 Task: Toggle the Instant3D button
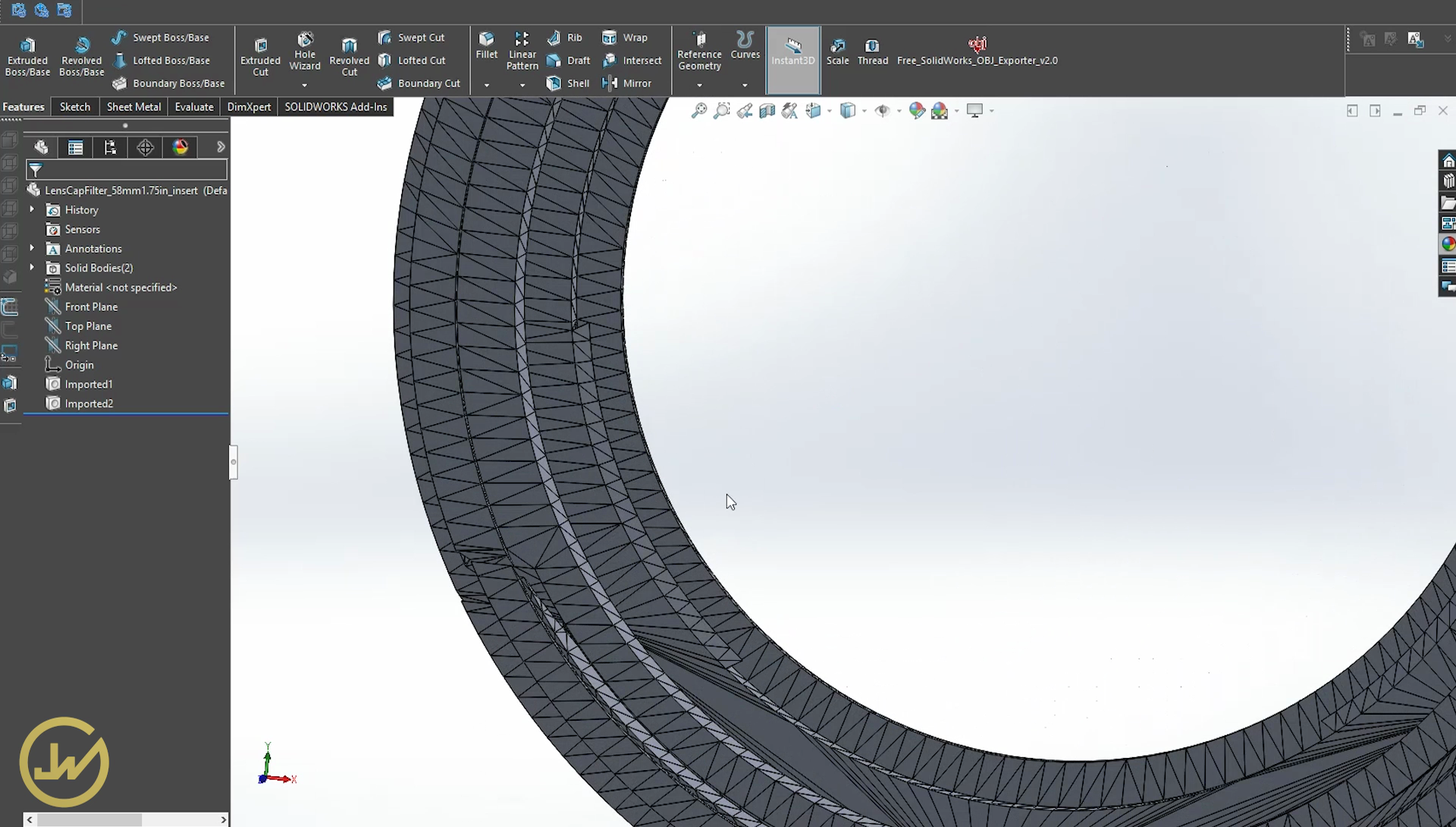point(792,59)
